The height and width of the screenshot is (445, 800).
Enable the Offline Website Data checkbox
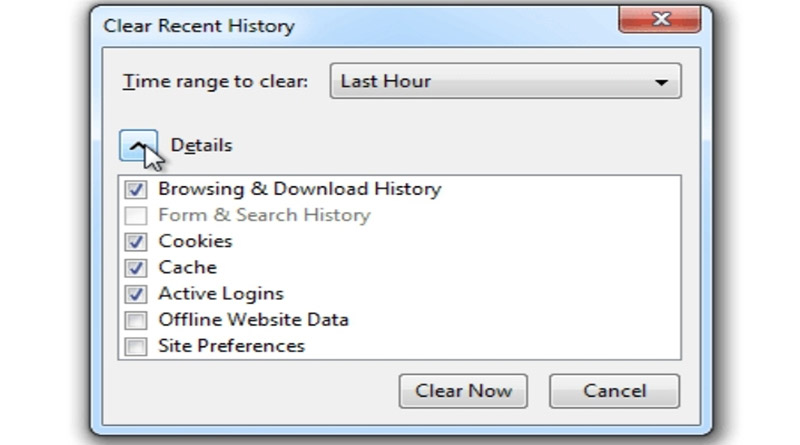135,321
